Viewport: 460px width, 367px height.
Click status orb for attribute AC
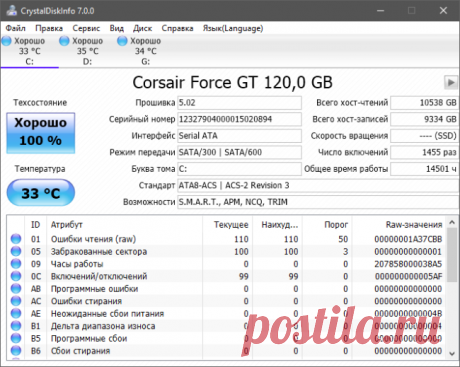(16, 301)
